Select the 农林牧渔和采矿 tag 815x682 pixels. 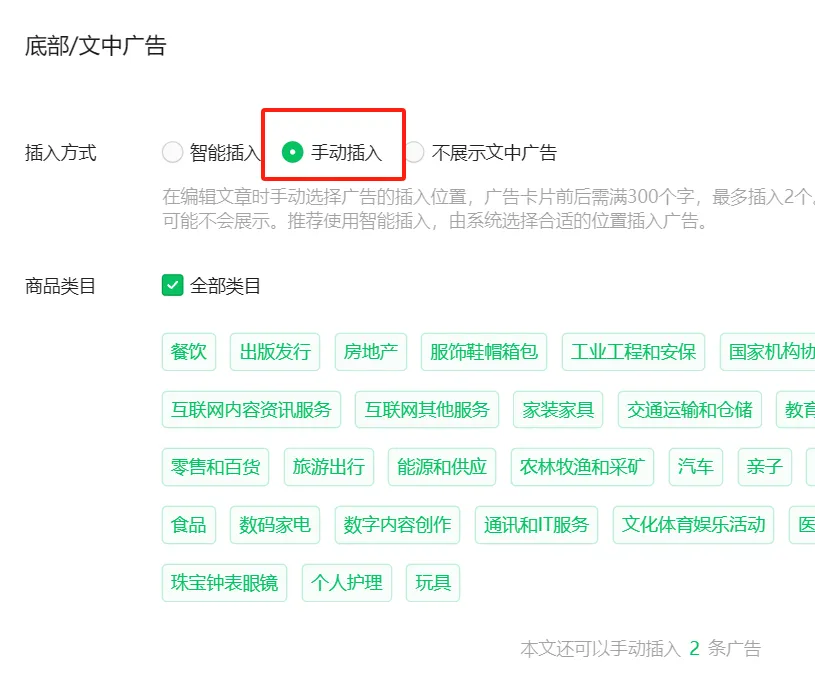pyautogui.click(x=582, y=467)
